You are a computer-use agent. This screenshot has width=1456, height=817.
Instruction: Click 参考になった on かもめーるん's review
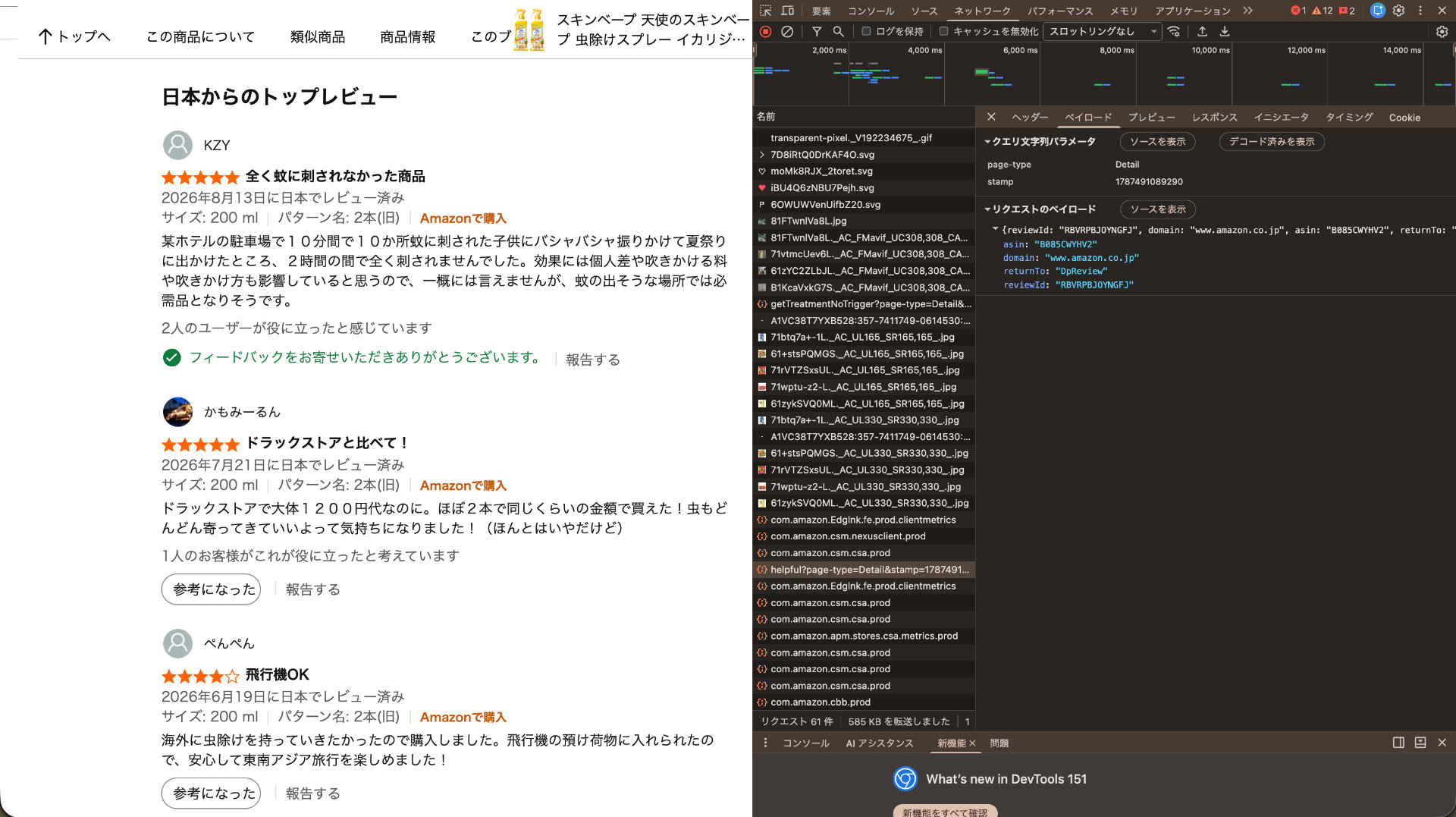(211, 589)
